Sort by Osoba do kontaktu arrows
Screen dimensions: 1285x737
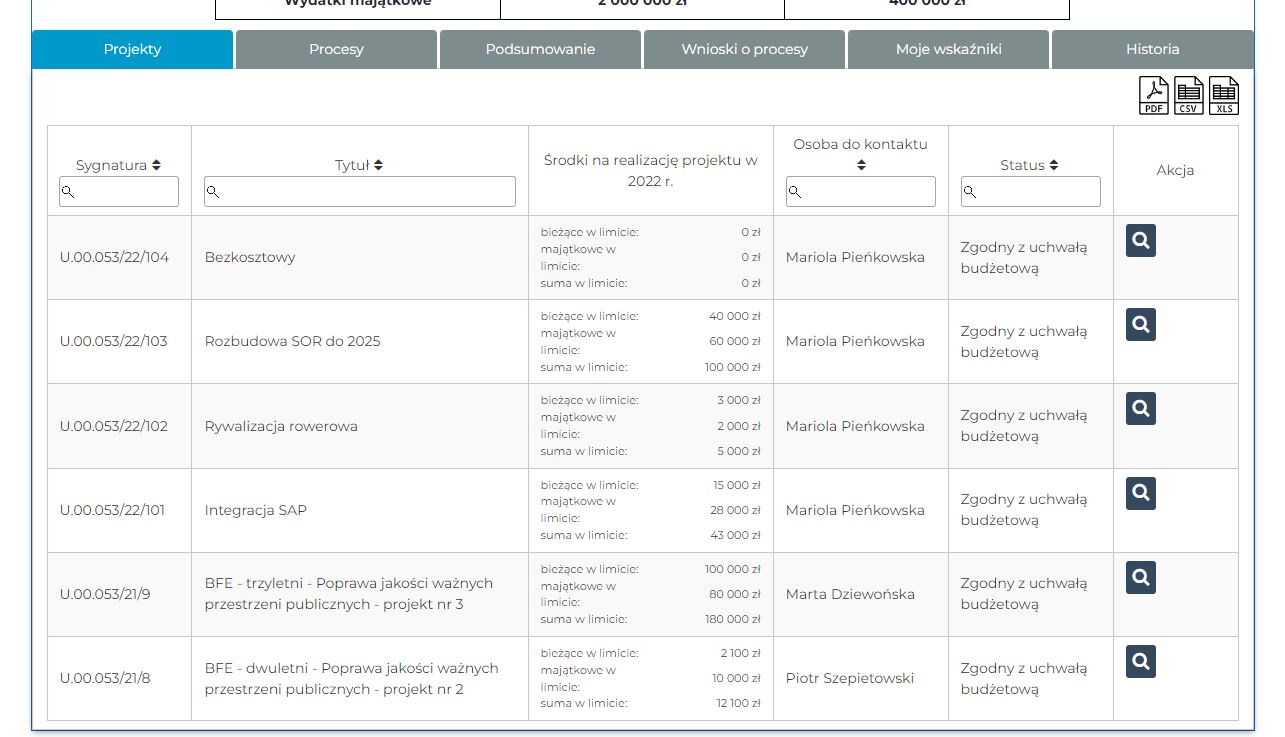(x=861, y=165)
